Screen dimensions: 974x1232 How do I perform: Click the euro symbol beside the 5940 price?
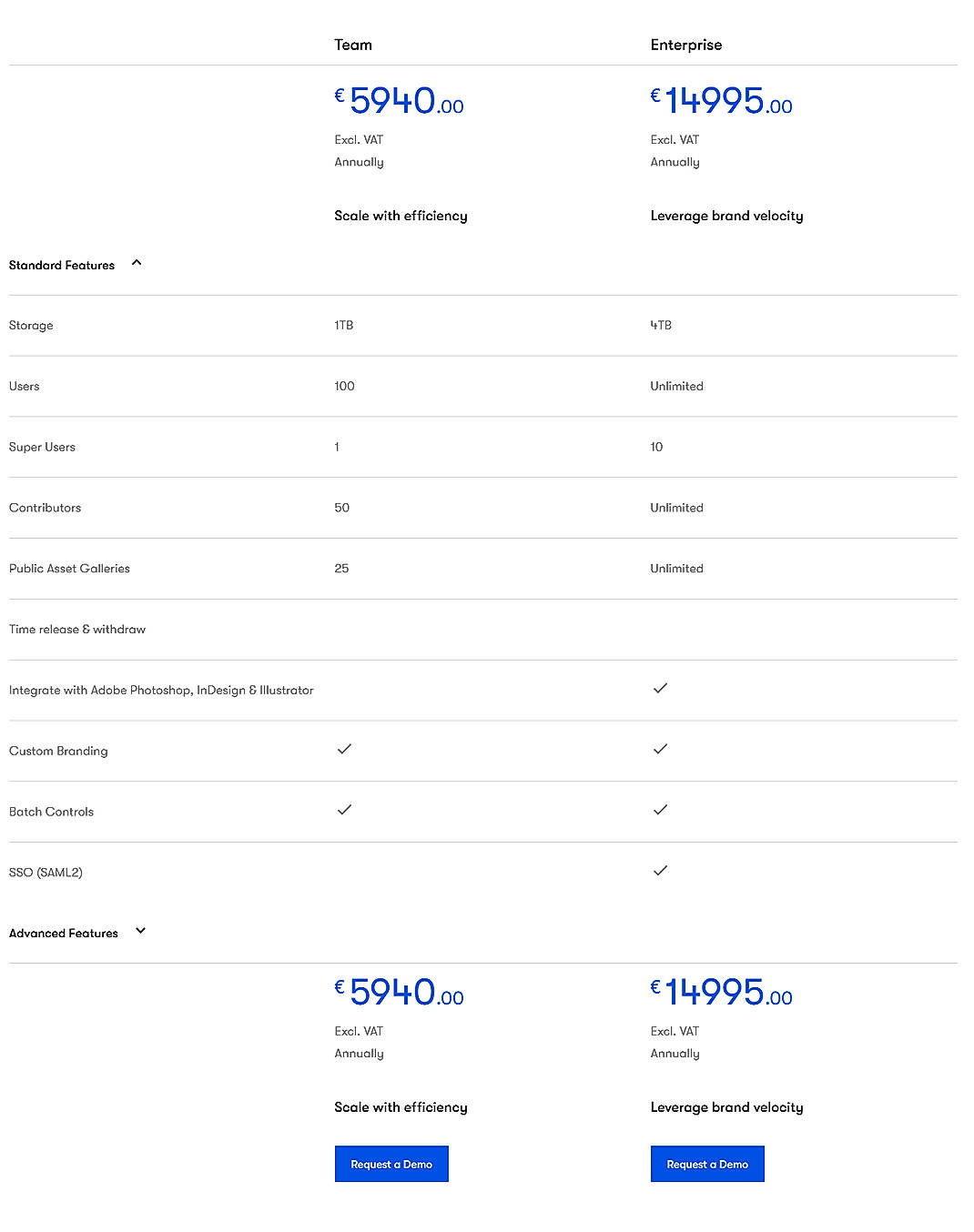click(338, 93)
